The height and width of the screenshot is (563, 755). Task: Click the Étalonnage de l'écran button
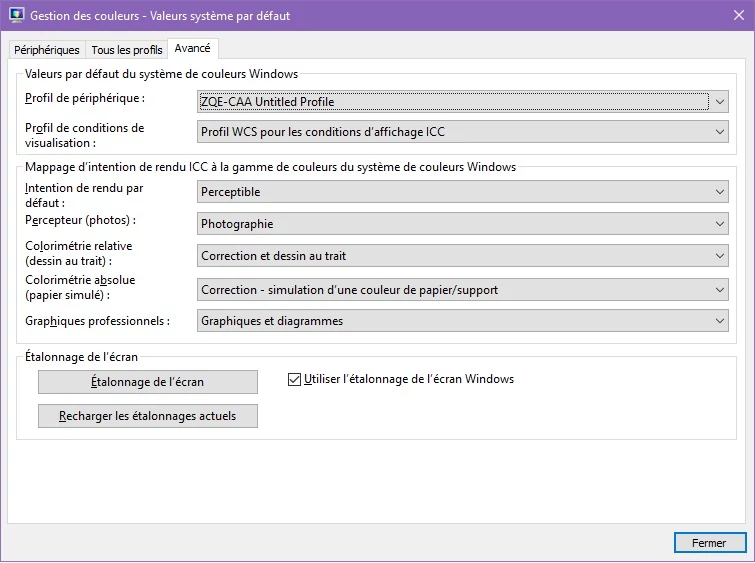148,382
